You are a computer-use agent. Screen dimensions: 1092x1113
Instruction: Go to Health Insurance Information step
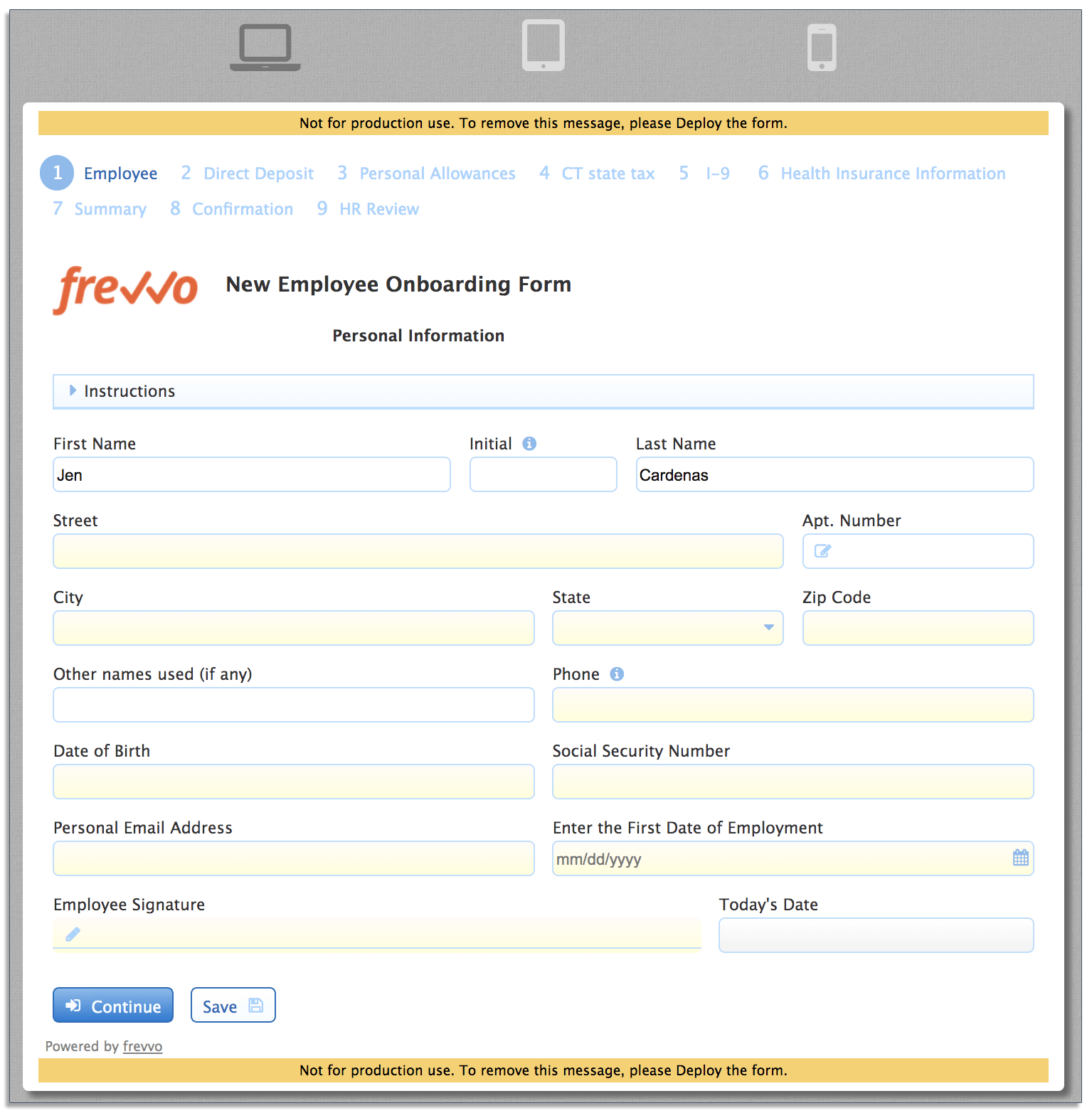pyautogui.click(x=881, y=174)
